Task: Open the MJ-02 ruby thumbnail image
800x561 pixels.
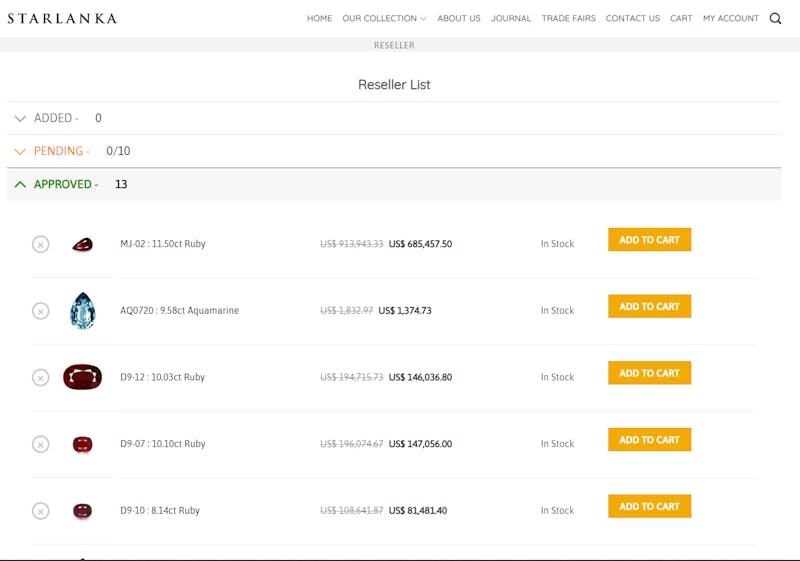Action: [x=83, y=244]
